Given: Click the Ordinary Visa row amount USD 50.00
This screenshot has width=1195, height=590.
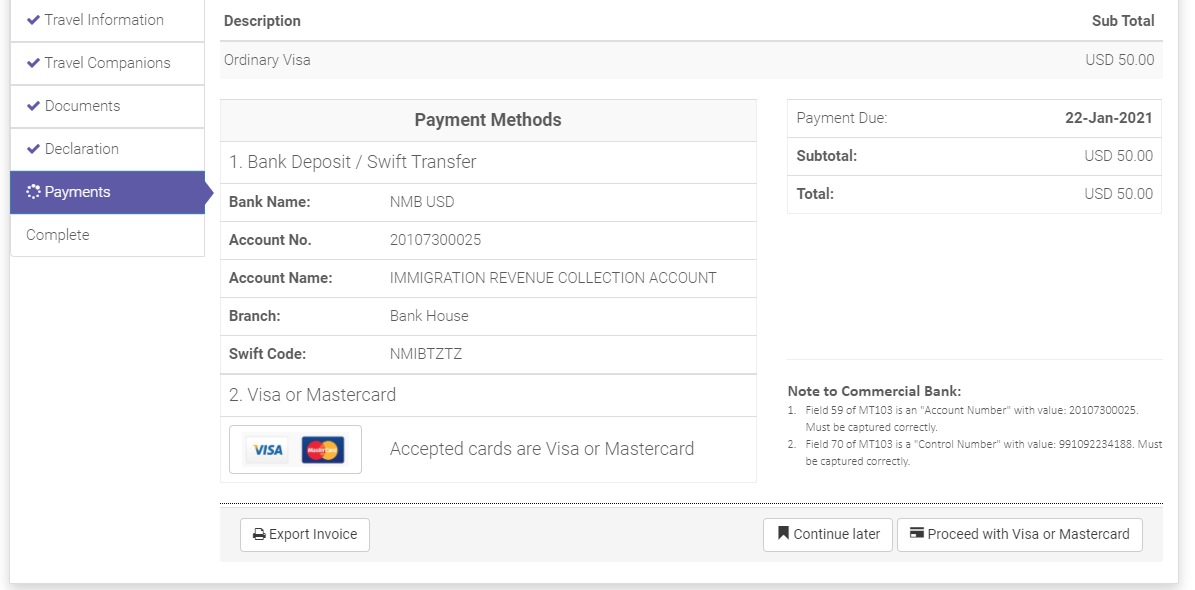Looking at the screenshot, I should [1120, 59].
